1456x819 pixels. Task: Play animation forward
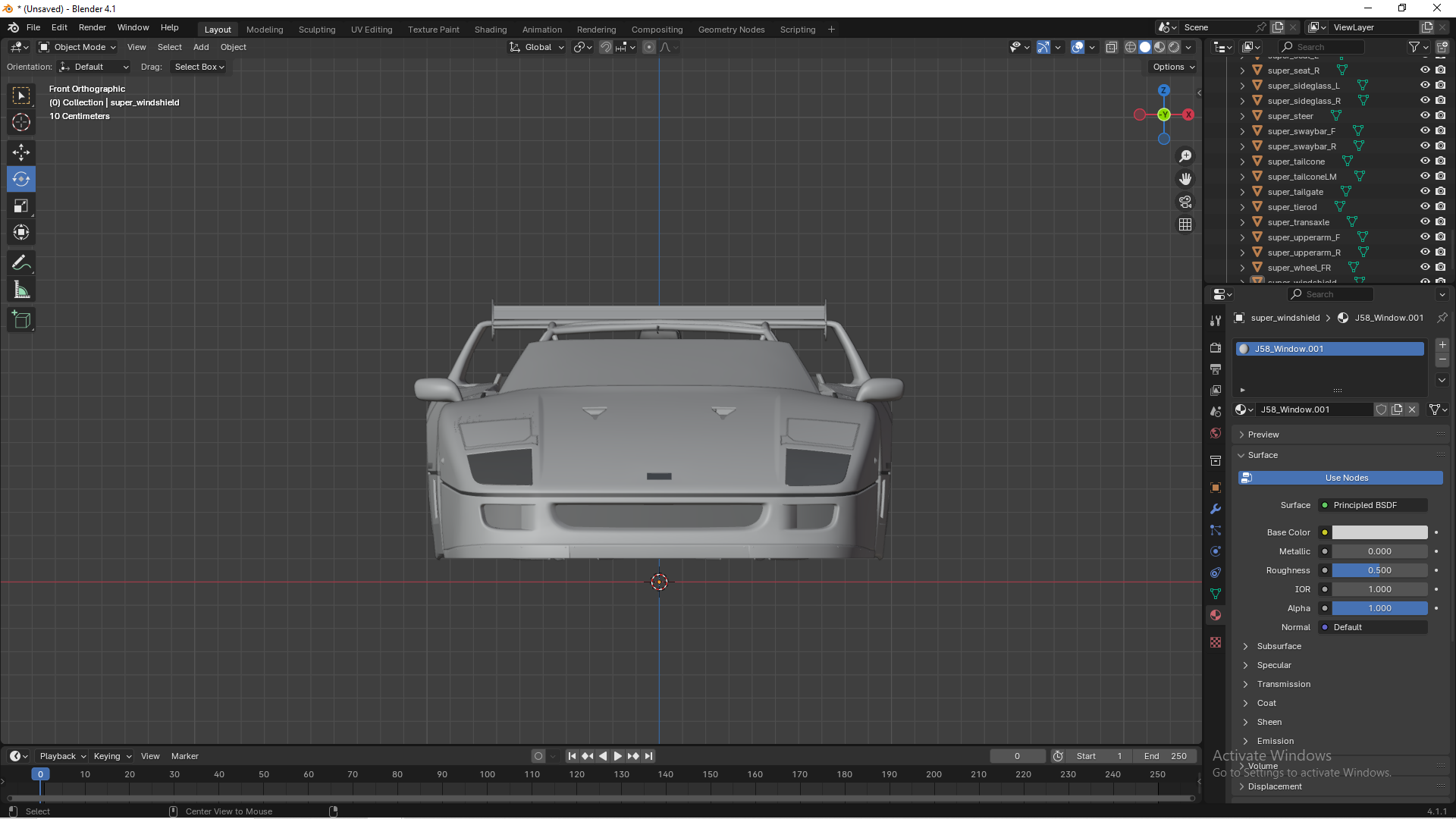pos(618,756)
